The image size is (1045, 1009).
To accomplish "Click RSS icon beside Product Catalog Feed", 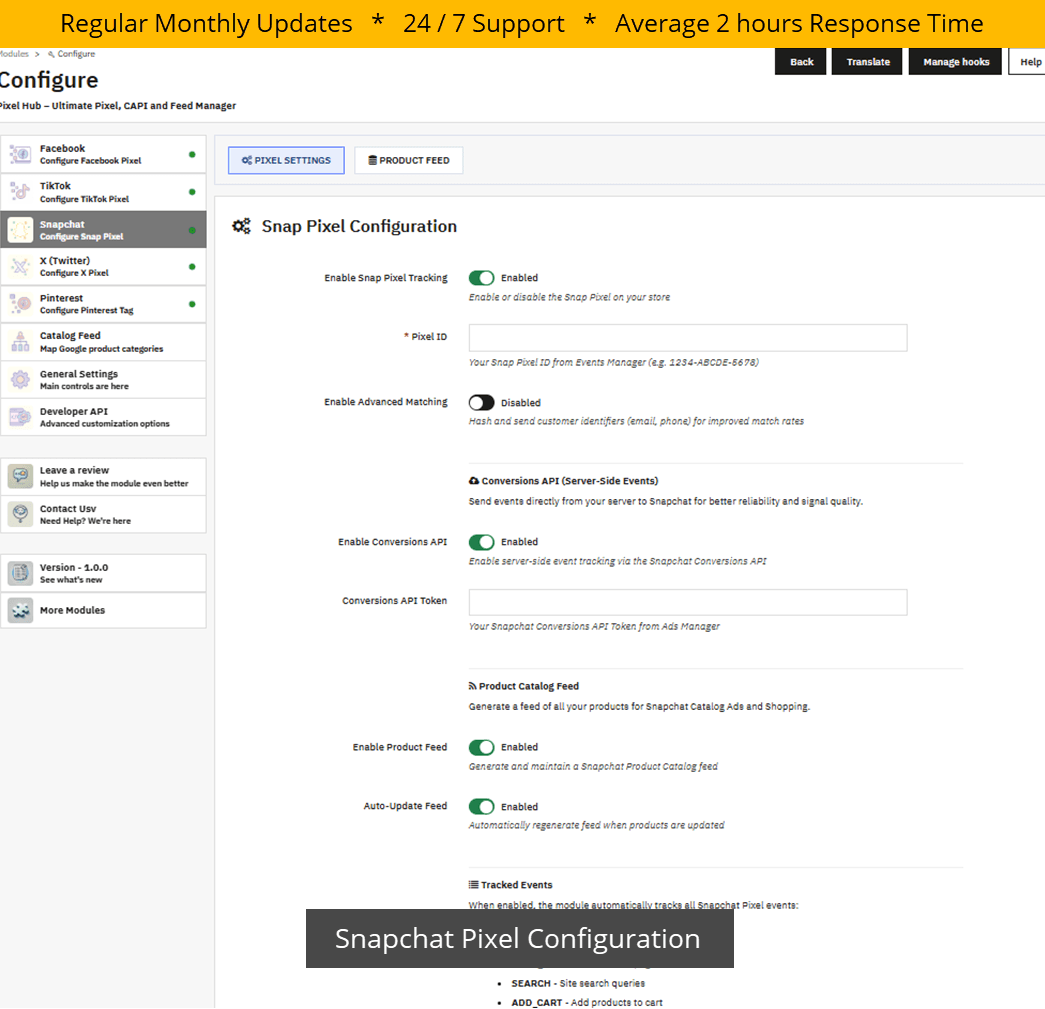I will [473, 686].
